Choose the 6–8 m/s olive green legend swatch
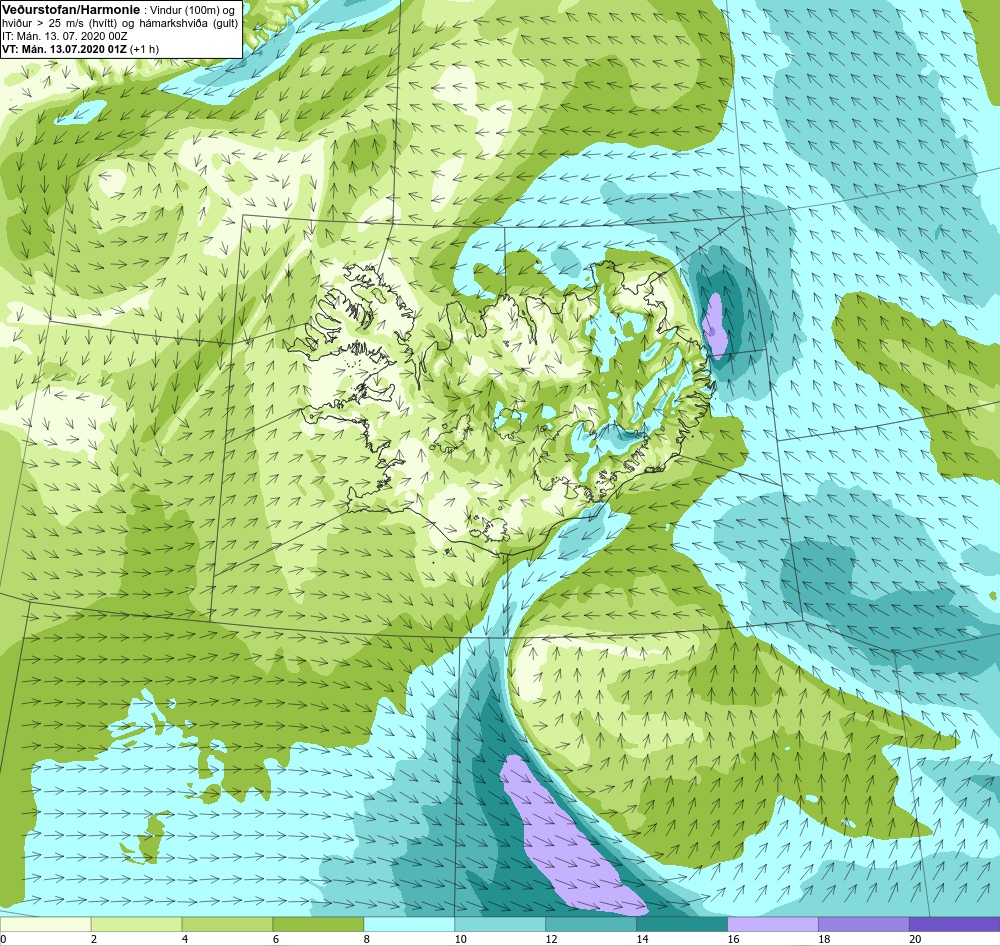Screen dimensions: 1000x946 pyautogui.click(x=318, y=924)
